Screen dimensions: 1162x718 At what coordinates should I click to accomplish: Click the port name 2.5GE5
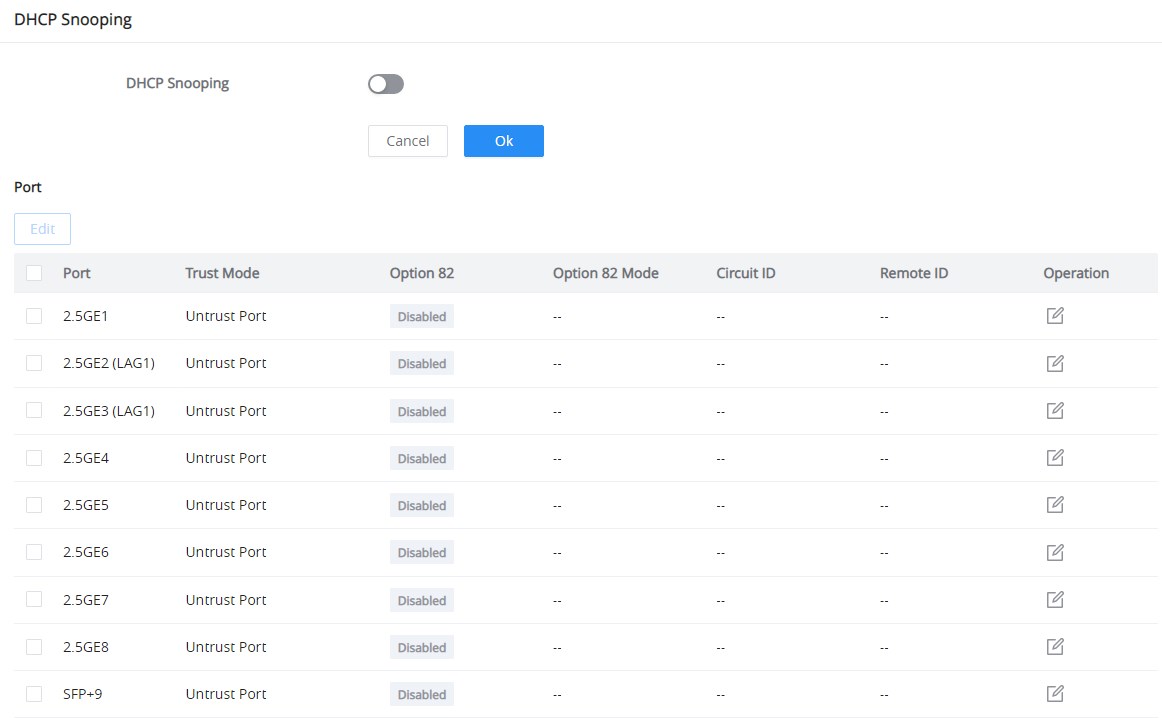click(86, 505)
